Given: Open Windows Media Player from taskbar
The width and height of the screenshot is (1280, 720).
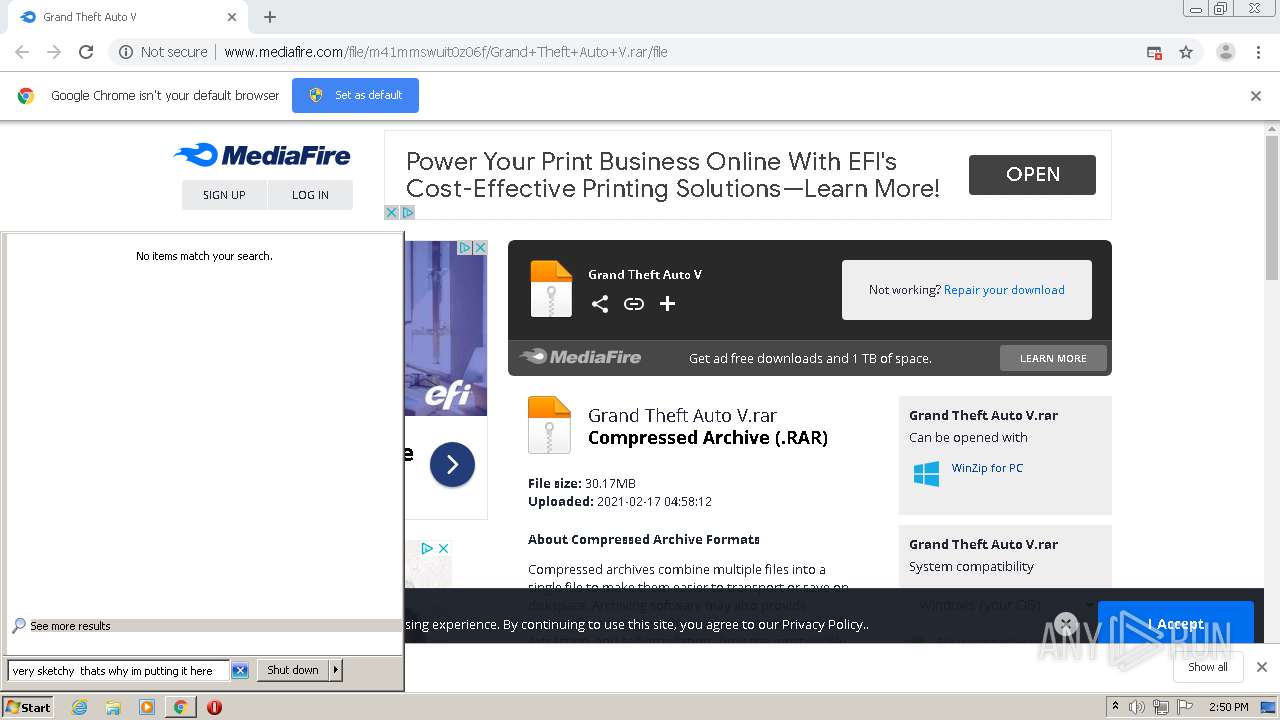Looking at the screenshot, I should pos(147,707).
